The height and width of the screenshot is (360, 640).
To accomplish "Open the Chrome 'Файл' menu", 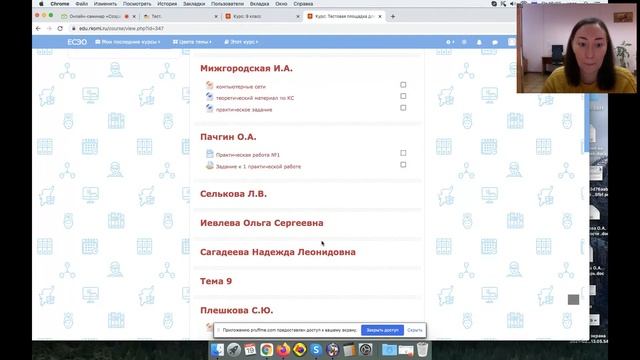I will coord(82,4).
